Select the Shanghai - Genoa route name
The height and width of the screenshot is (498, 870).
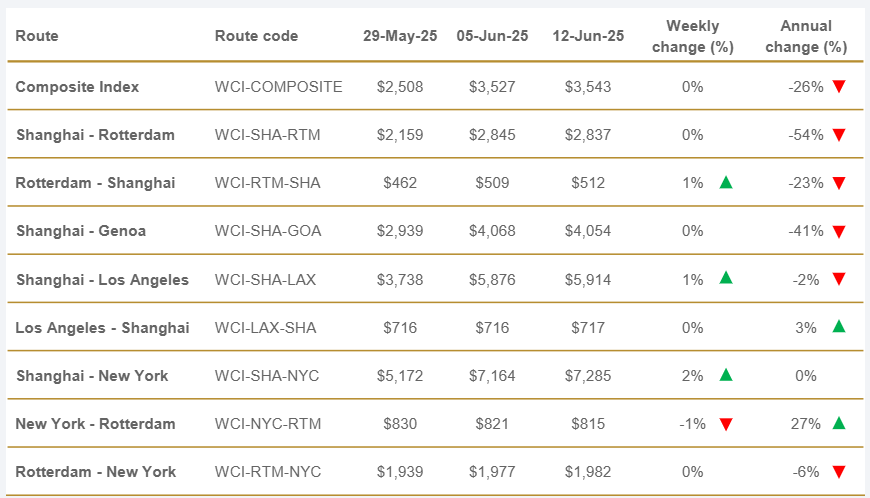coord(81,231)
